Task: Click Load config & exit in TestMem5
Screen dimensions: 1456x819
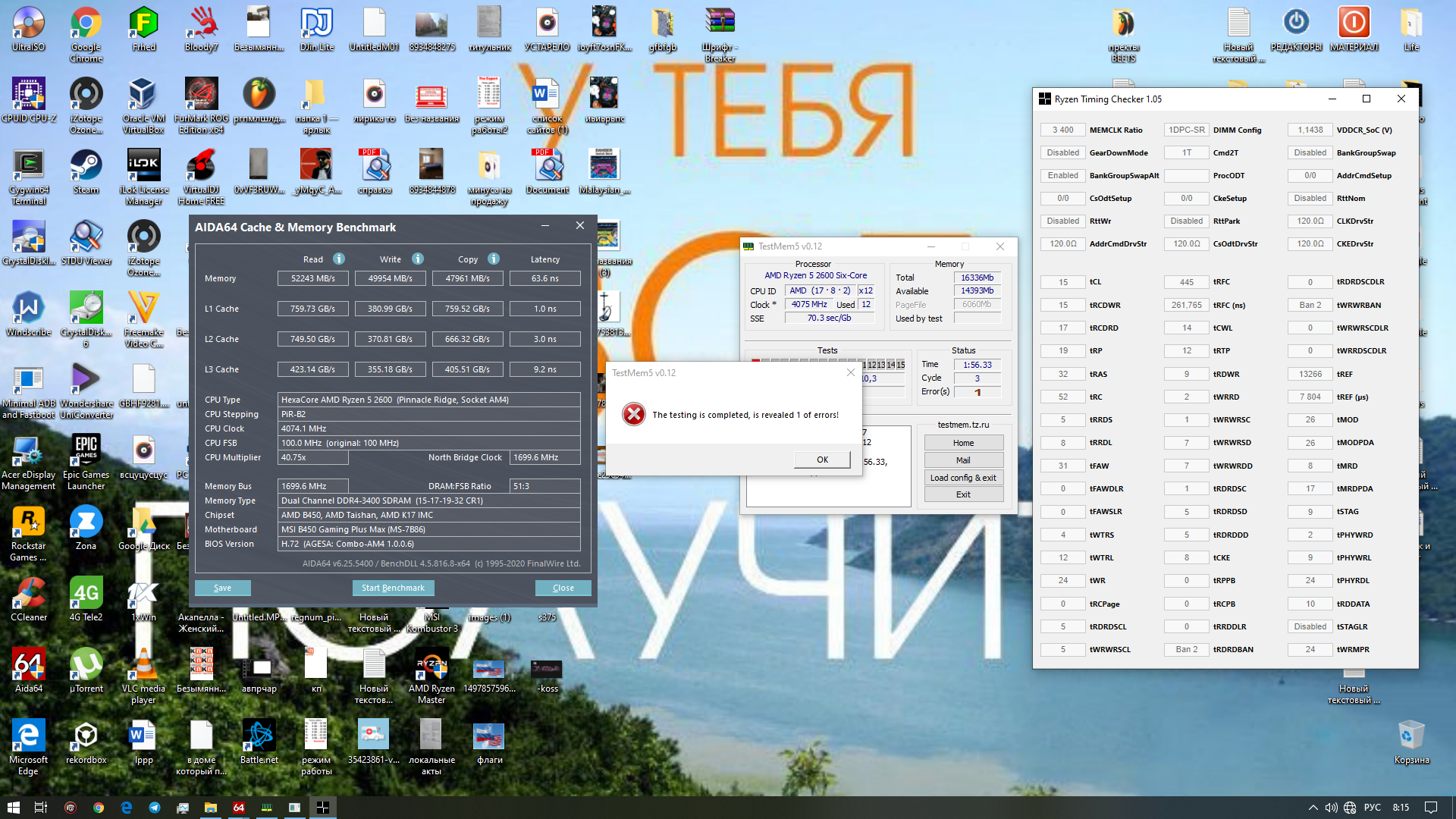Action: (963, 478)
